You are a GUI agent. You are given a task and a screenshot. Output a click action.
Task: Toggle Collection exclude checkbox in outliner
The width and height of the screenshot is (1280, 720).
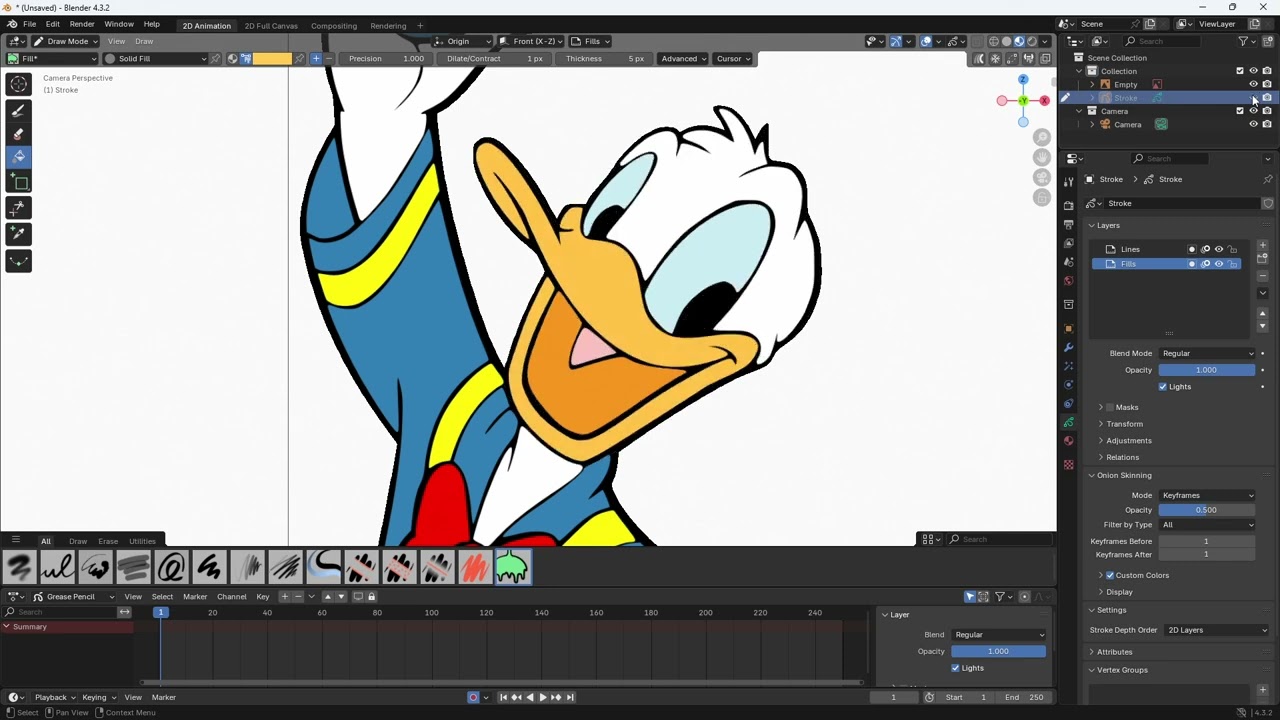pyautogui.click(x=1240, y=71)
